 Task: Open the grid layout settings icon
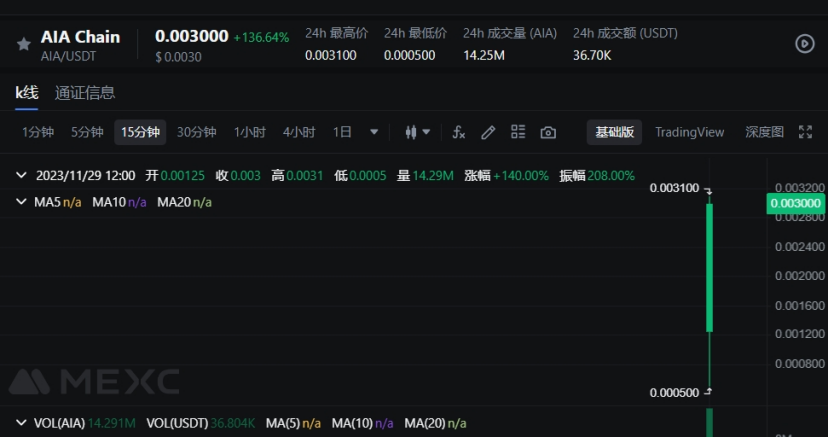tap(518, 132)
